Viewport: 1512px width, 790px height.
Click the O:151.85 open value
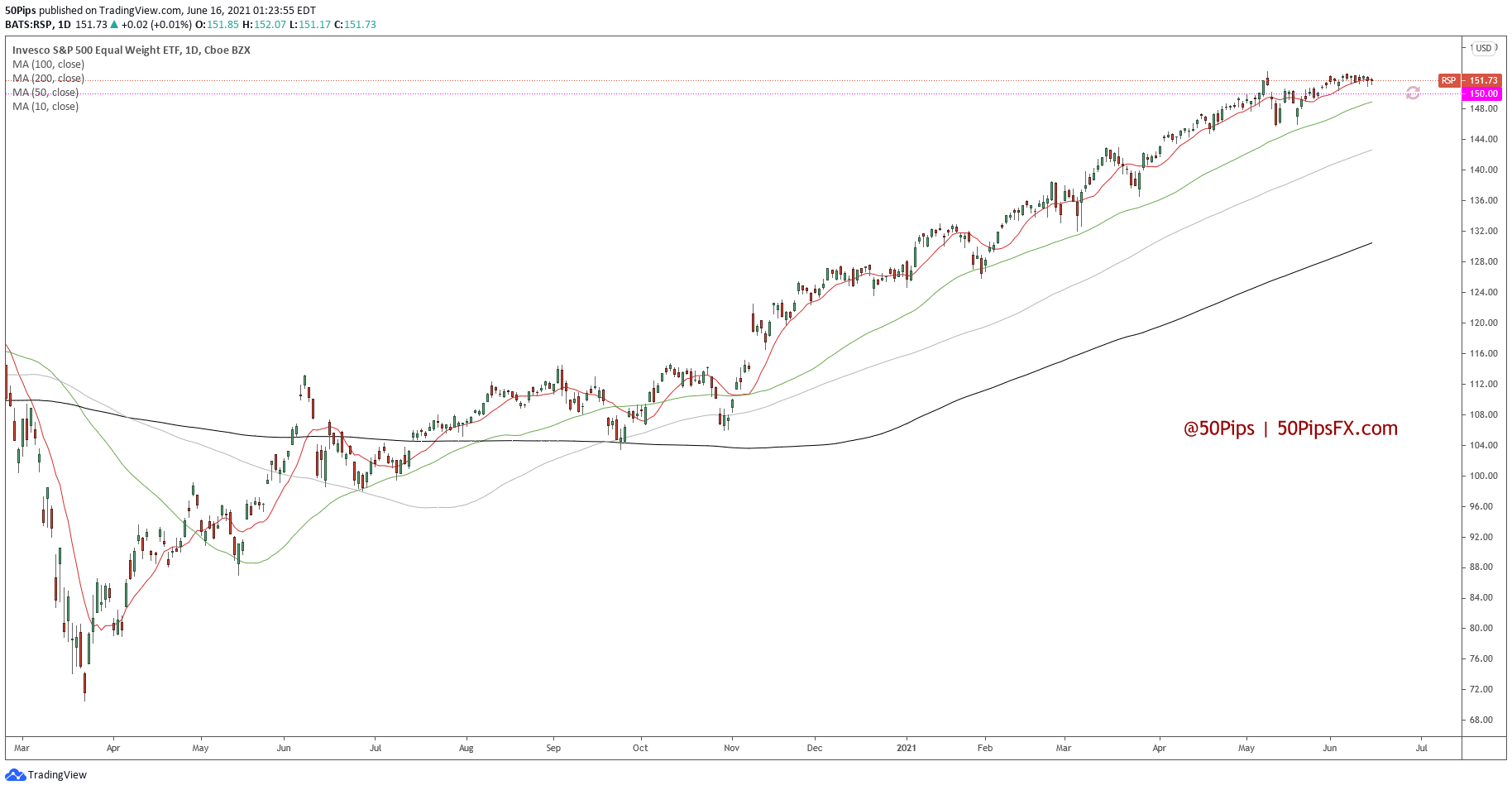(x=217, y=25)
